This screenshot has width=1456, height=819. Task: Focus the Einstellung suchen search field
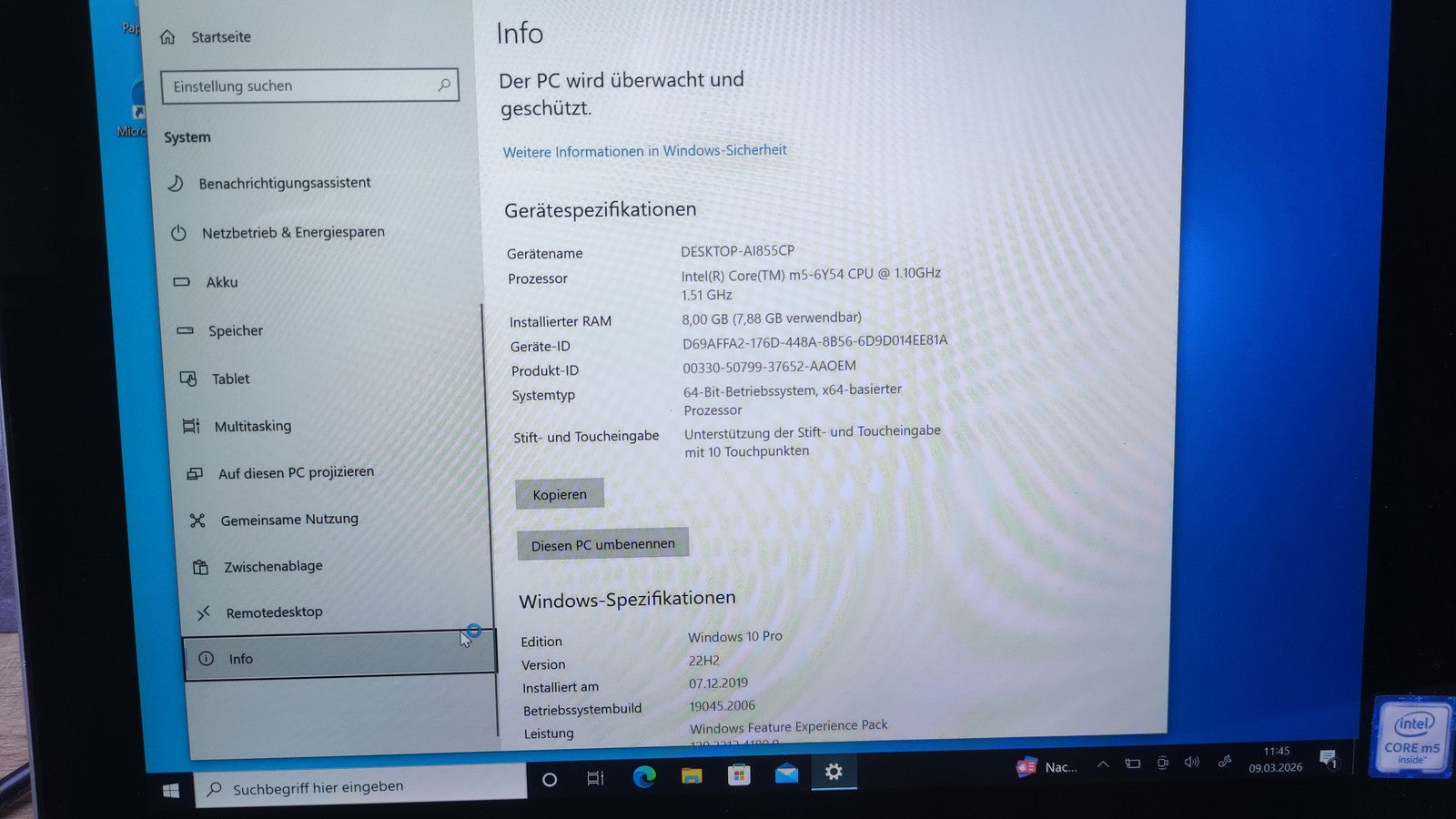click(x=309, y=86)
